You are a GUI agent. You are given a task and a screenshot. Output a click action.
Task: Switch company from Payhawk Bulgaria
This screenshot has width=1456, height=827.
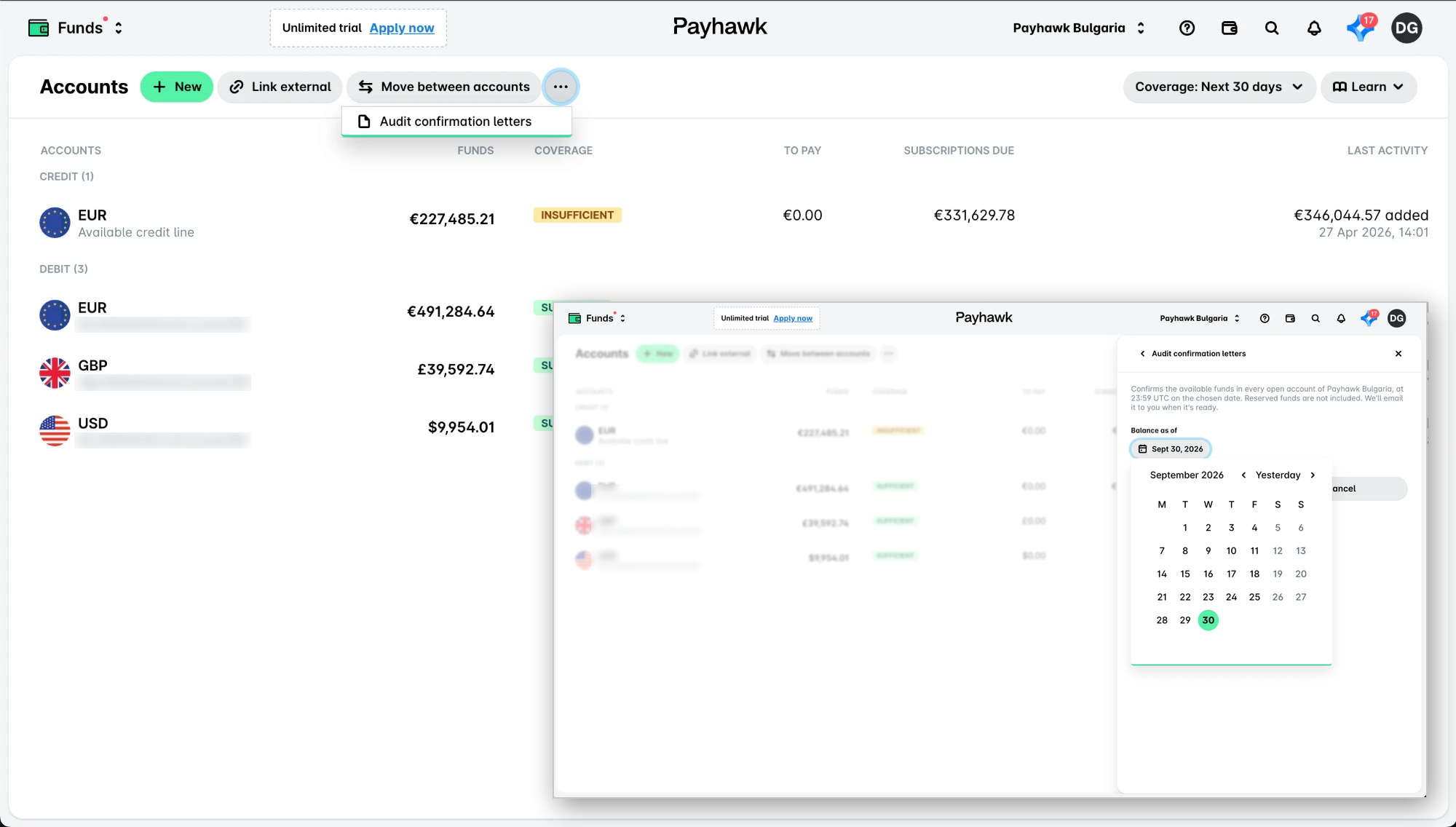point(1078,28)
